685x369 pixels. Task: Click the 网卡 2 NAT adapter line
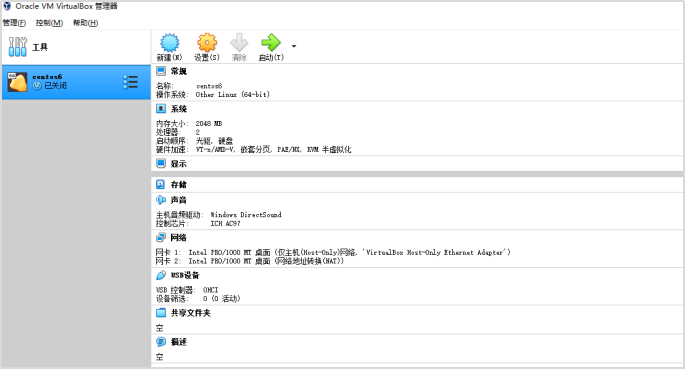pos(250,261)
